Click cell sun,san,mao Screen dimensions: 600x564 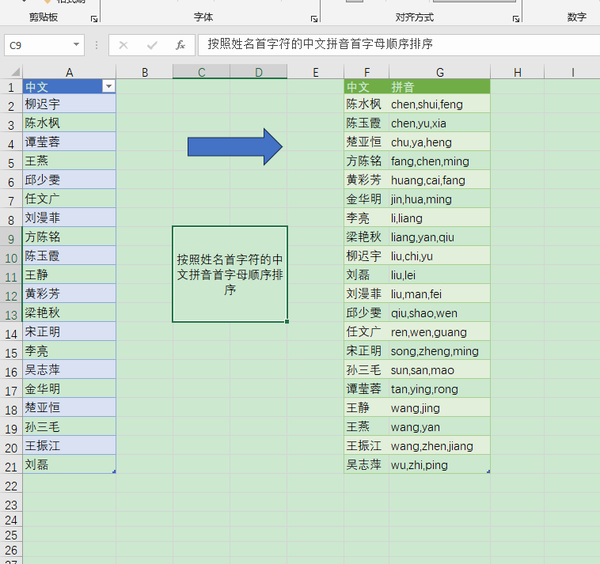pyautogui.click(x=440, y=370)
